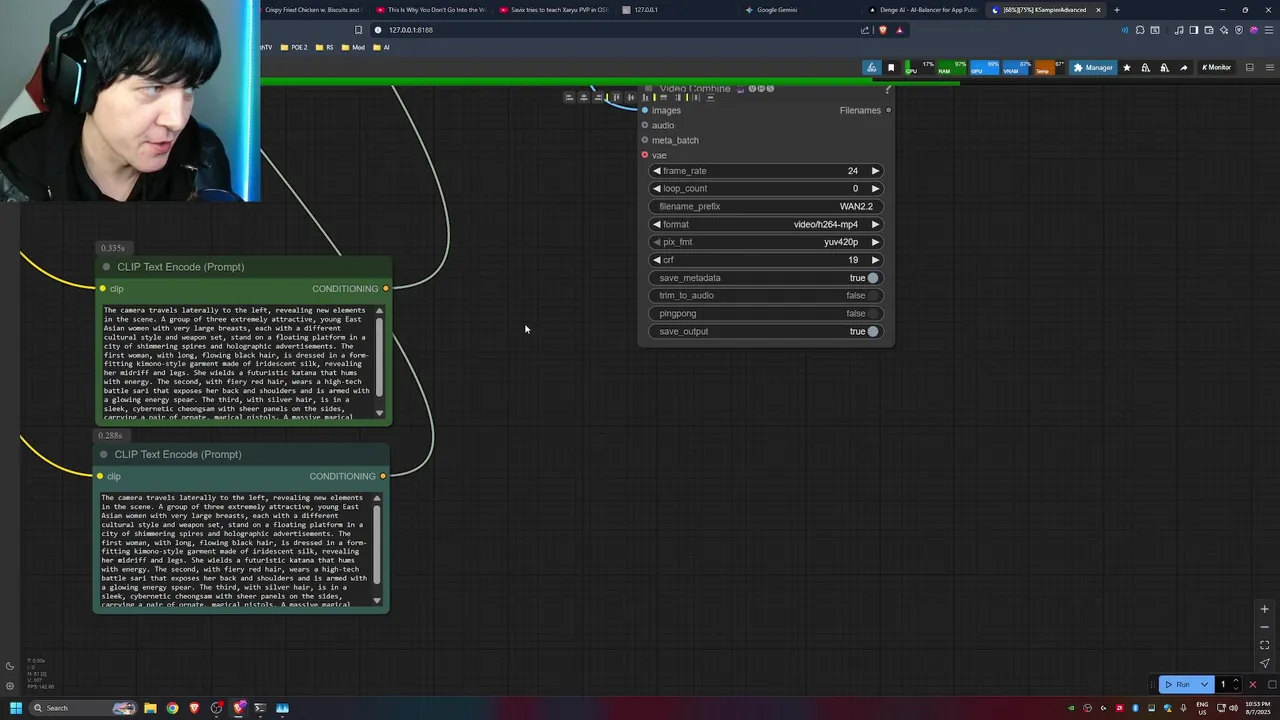Switch to Crispy Fried Chicken browser tab

[314, 10]
